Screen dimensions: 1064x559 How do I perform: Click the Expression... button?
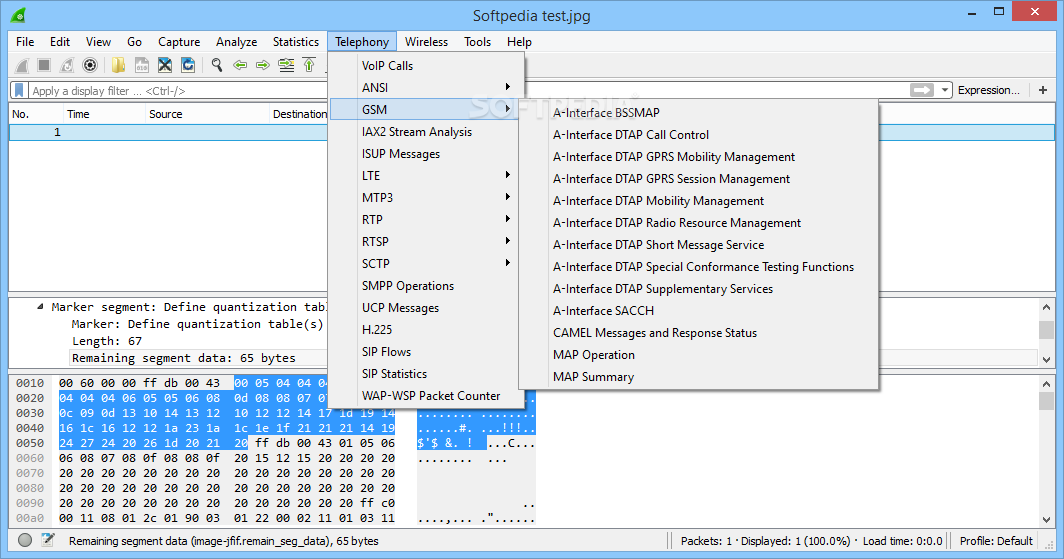click(989, 90)
